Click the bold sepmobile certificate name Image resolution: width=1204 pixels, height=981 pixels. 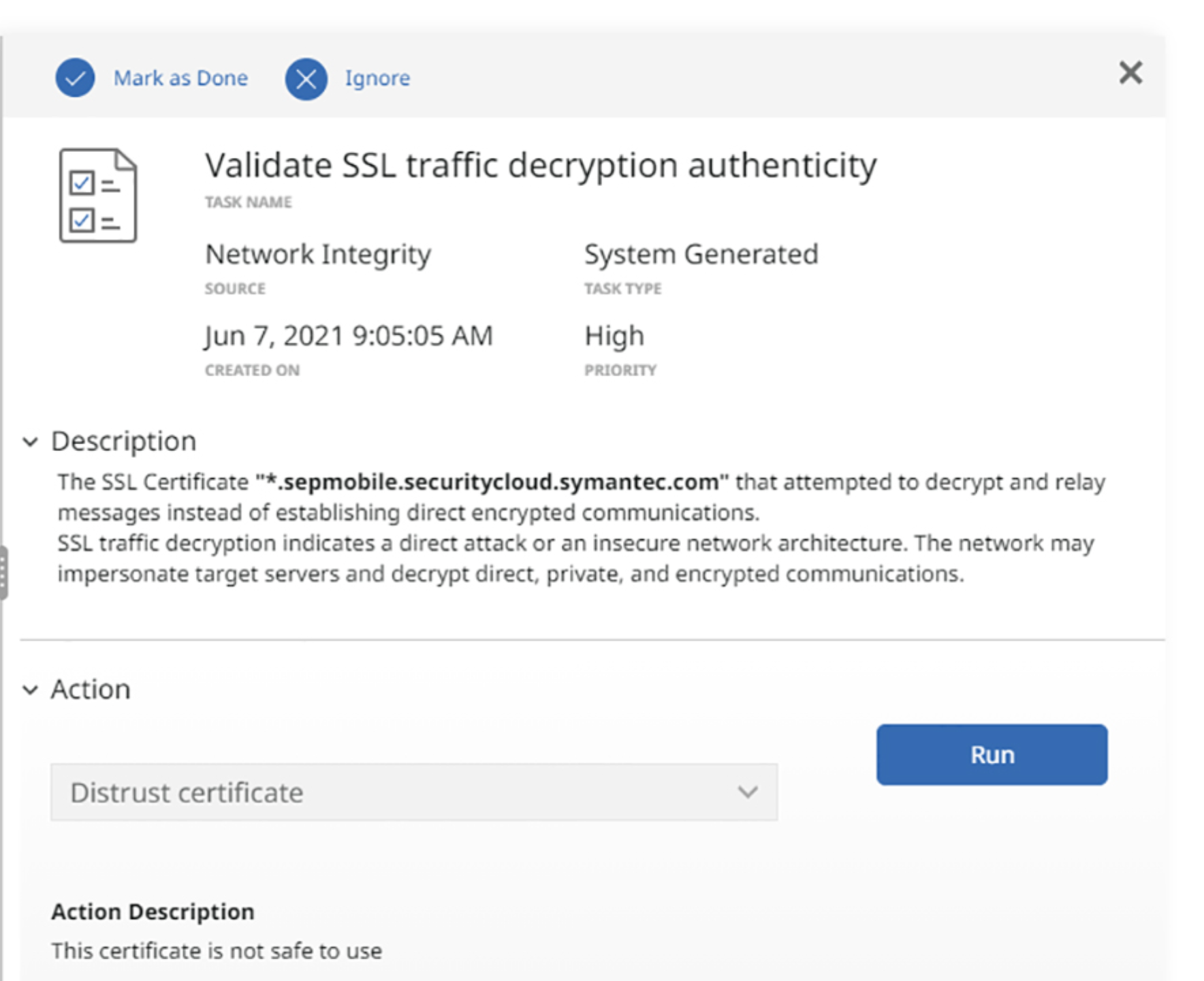pyautogui.click(x=492, y=482)
